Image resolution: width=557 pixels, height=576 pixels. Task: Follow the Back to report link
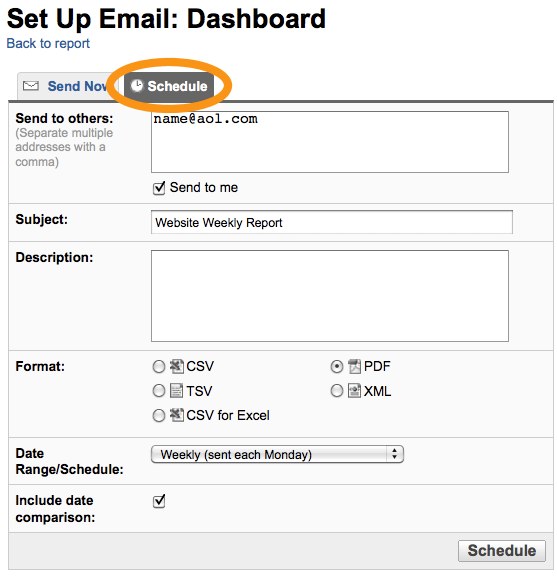(48, 43)
